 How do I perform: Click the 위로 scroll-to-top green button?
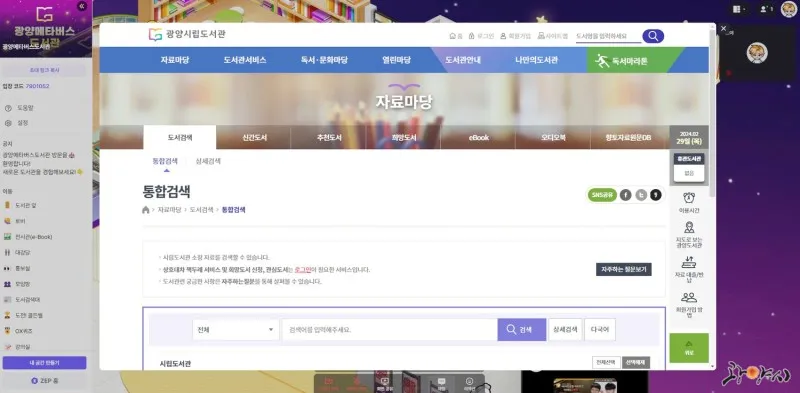(689, 348)
